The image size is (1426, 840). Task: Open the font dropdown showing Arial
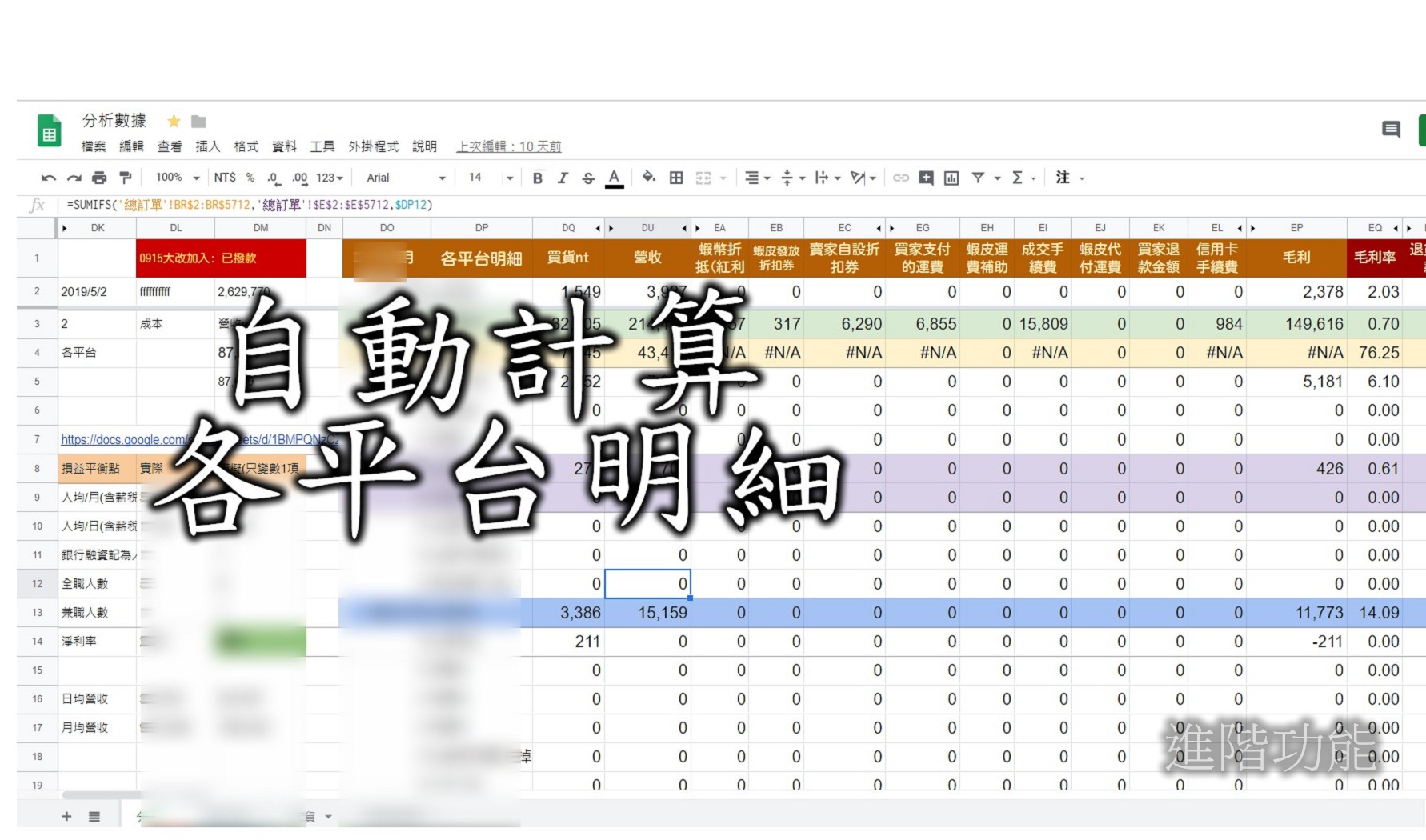(x=400, y=178)
